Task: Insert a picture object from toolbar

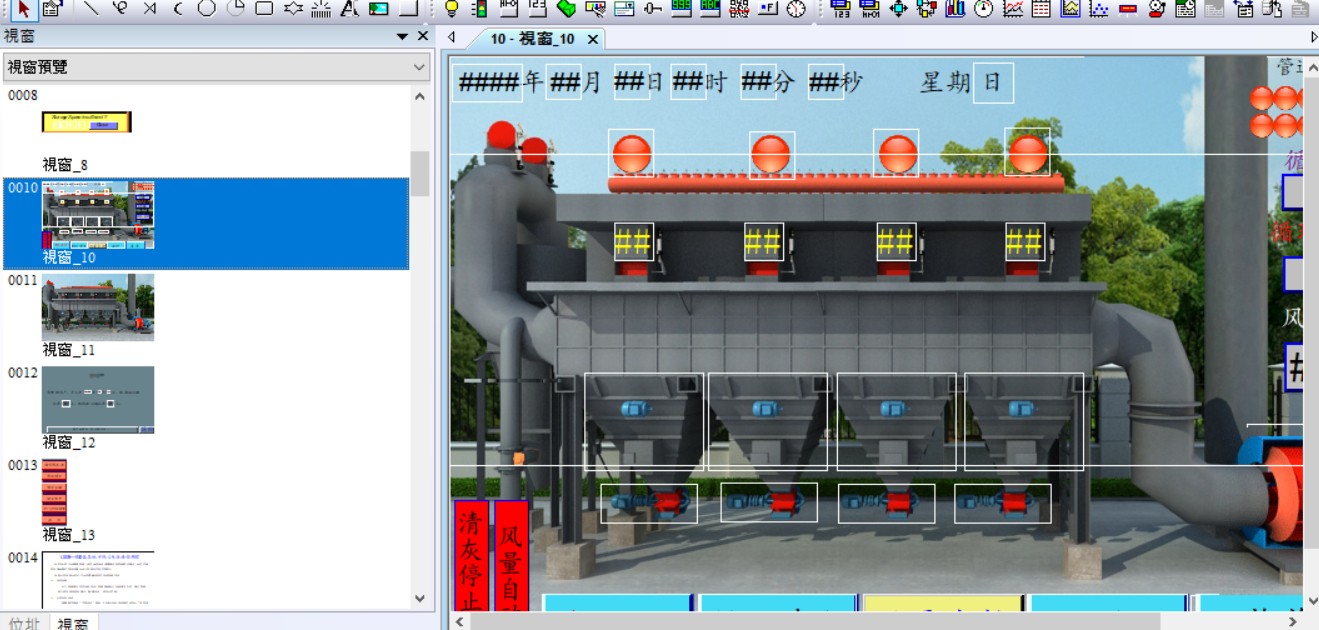Action: pos(378,9)
